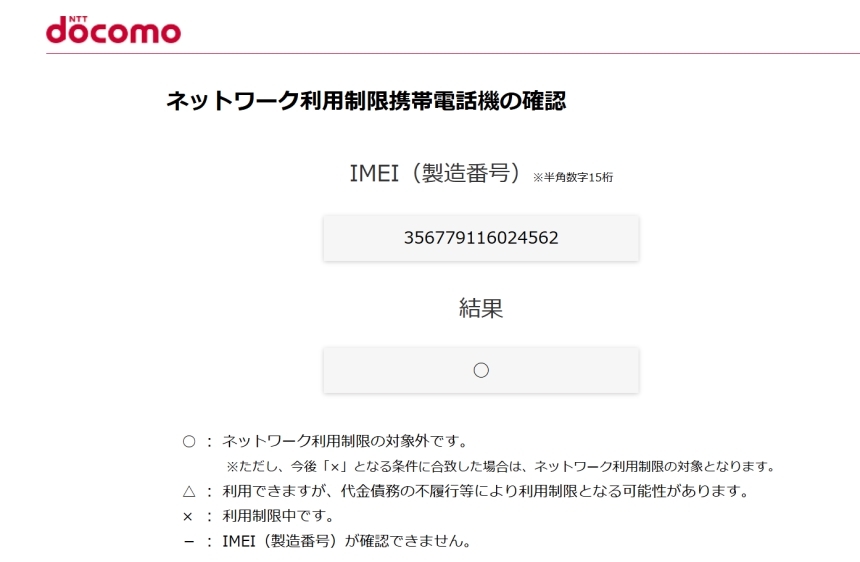This screenshot has width=860, height=562.
Task: Click the text ネットワーク利用制限の対象外です
Action: [x=345, y=441]
